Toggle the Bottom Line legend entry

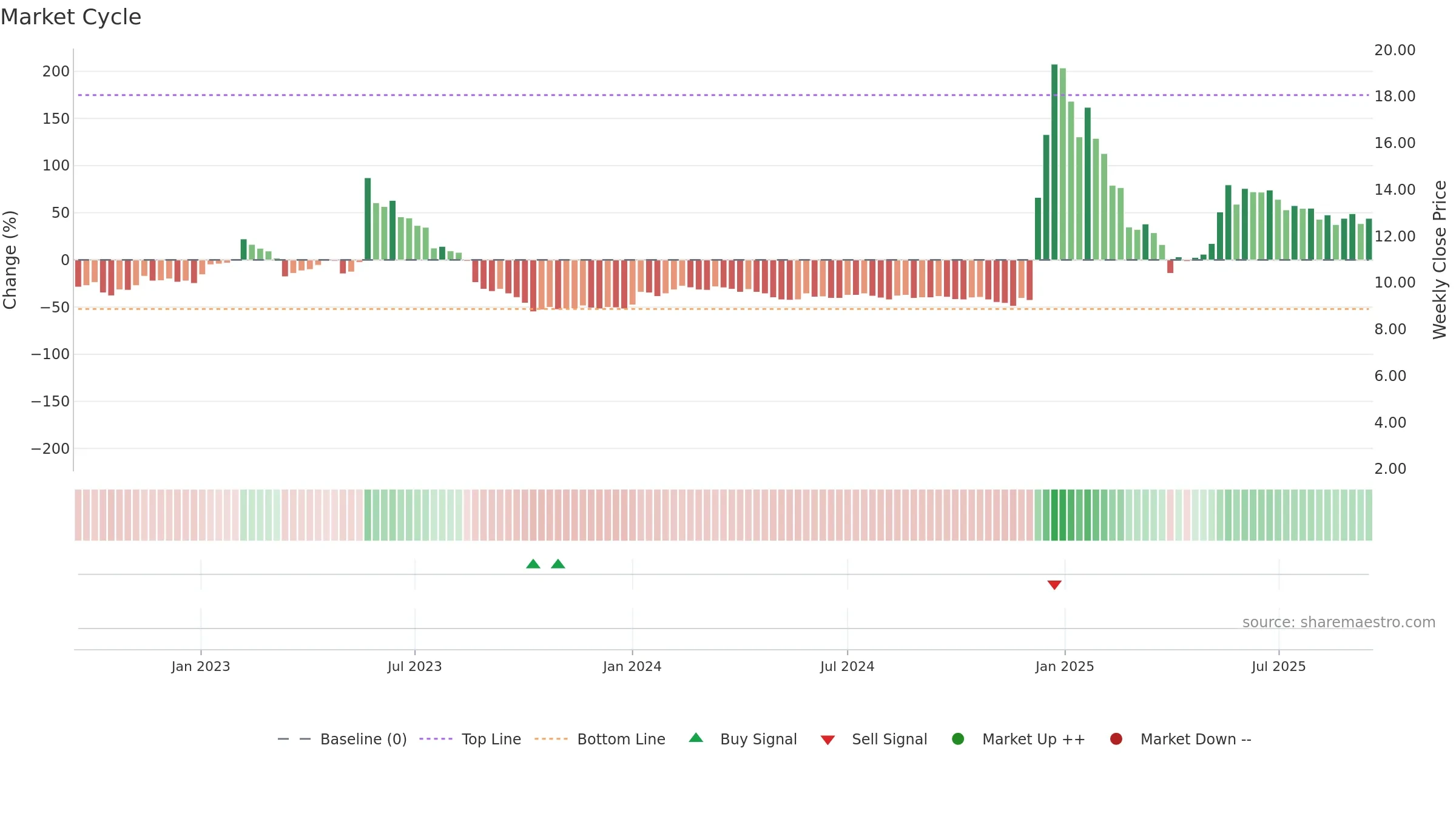pos(600,739)
